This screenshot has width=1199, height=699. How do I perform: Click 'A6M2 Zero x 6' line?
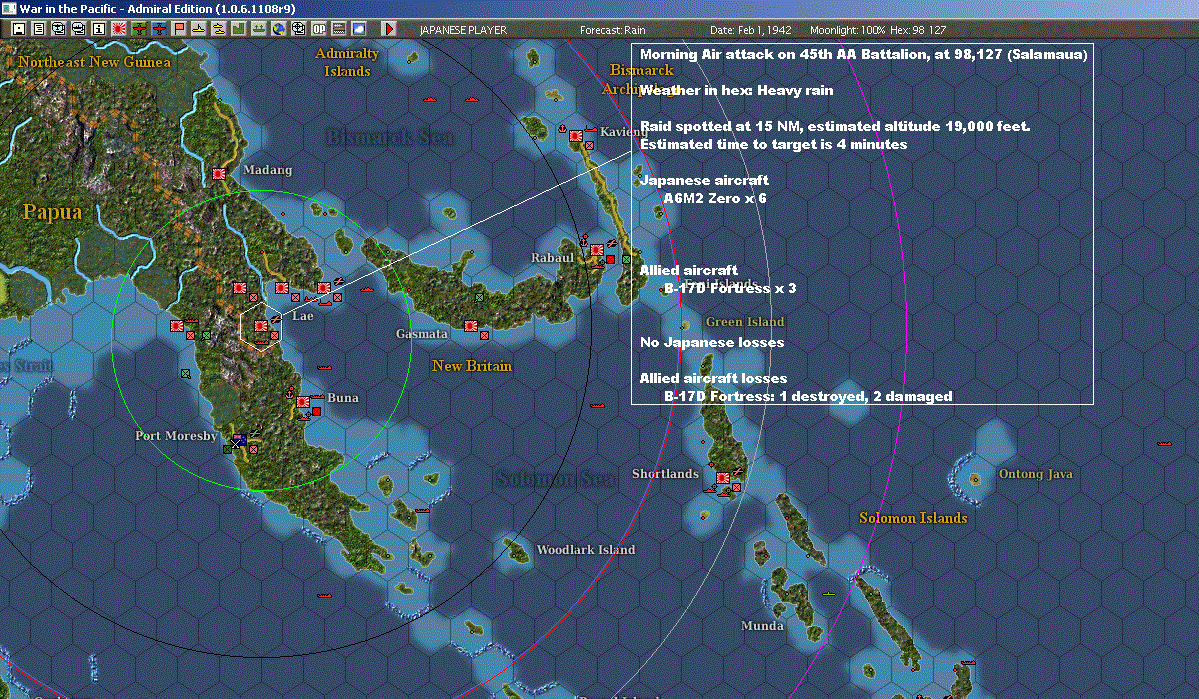click(x=715, y=198)
